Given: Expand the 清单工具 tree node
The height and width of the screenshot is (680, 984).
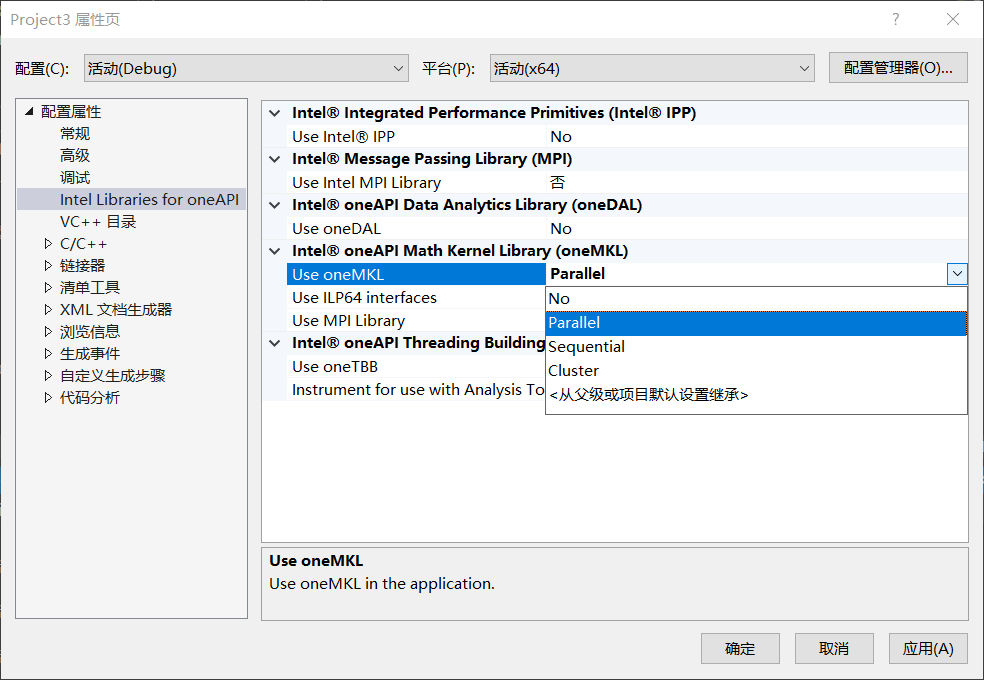Looking at the screenshot, I should [x=48, y=287].
